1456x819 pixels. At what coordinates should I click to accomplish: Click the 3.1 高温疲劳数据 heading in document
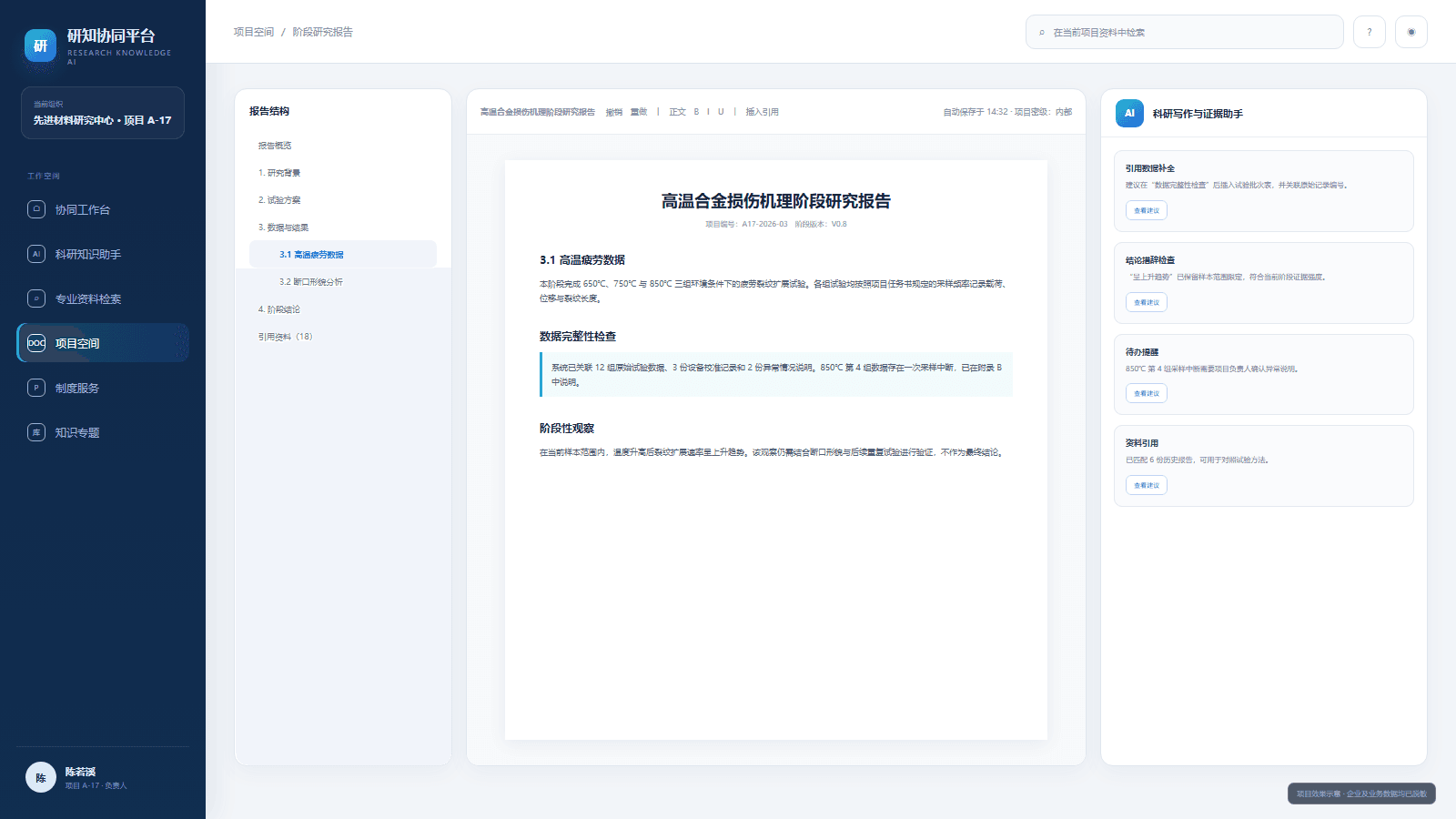(x=582, y=259)
